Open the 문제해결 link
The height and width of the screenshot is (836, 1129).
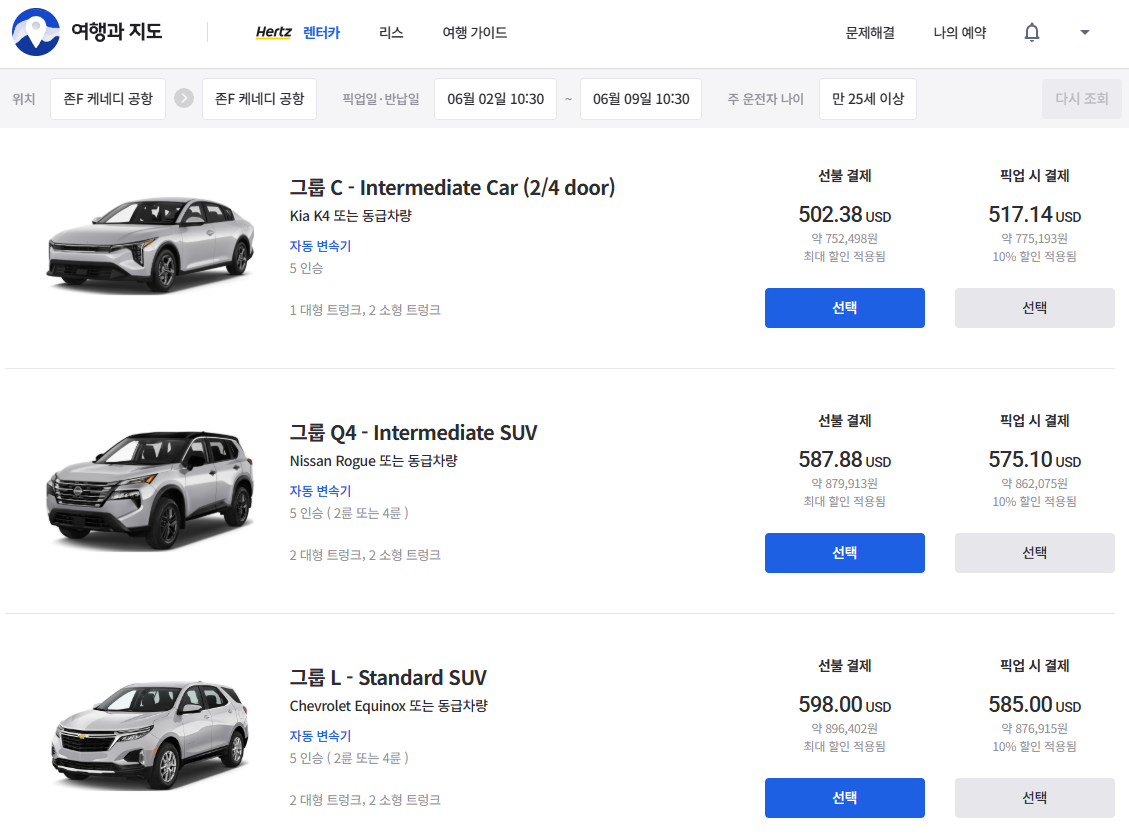(870, 33)
